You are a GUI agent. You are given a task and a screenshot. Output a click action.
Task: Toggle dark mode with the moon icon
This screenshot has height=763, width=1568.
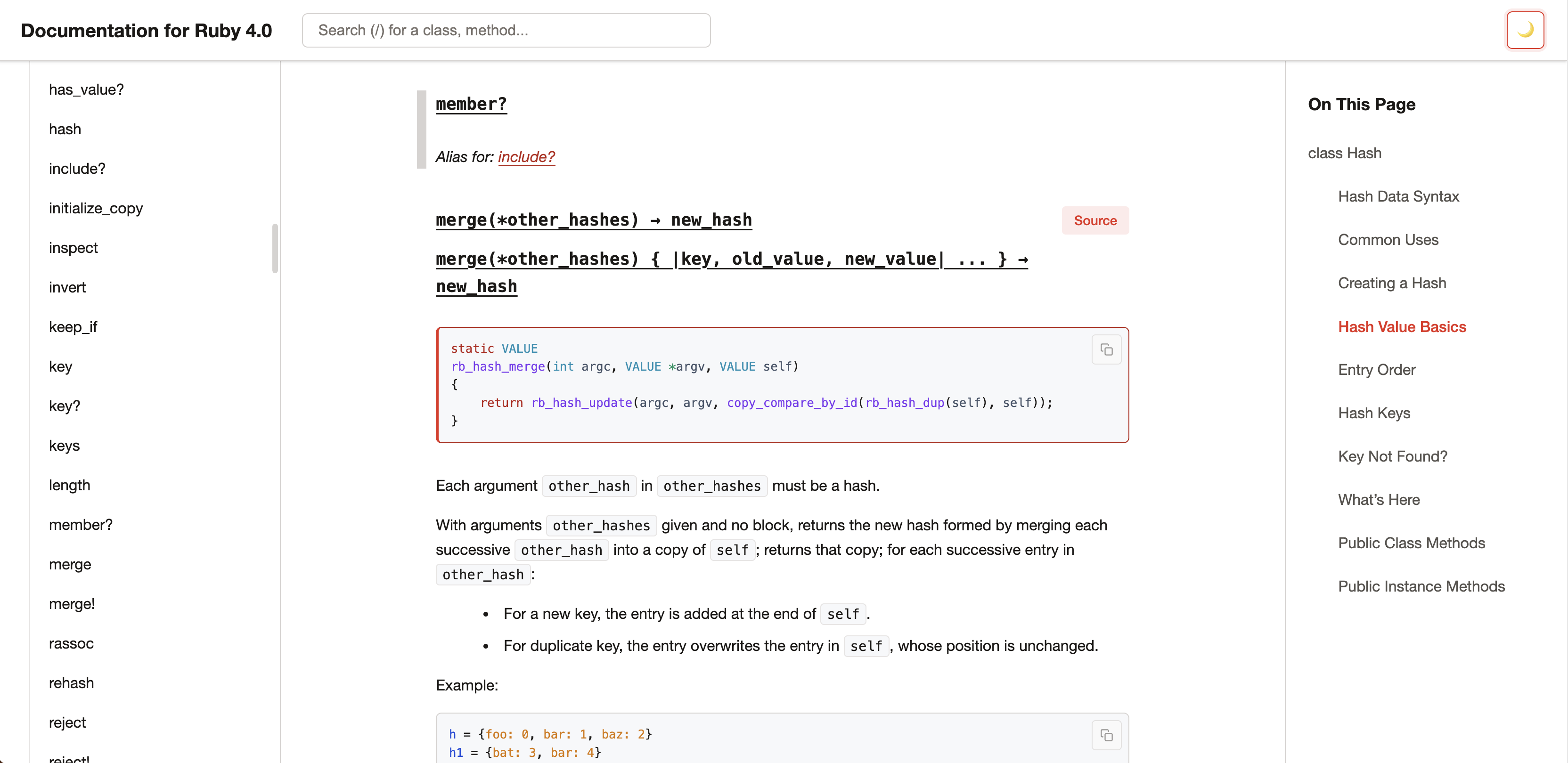click(1525, 29)
